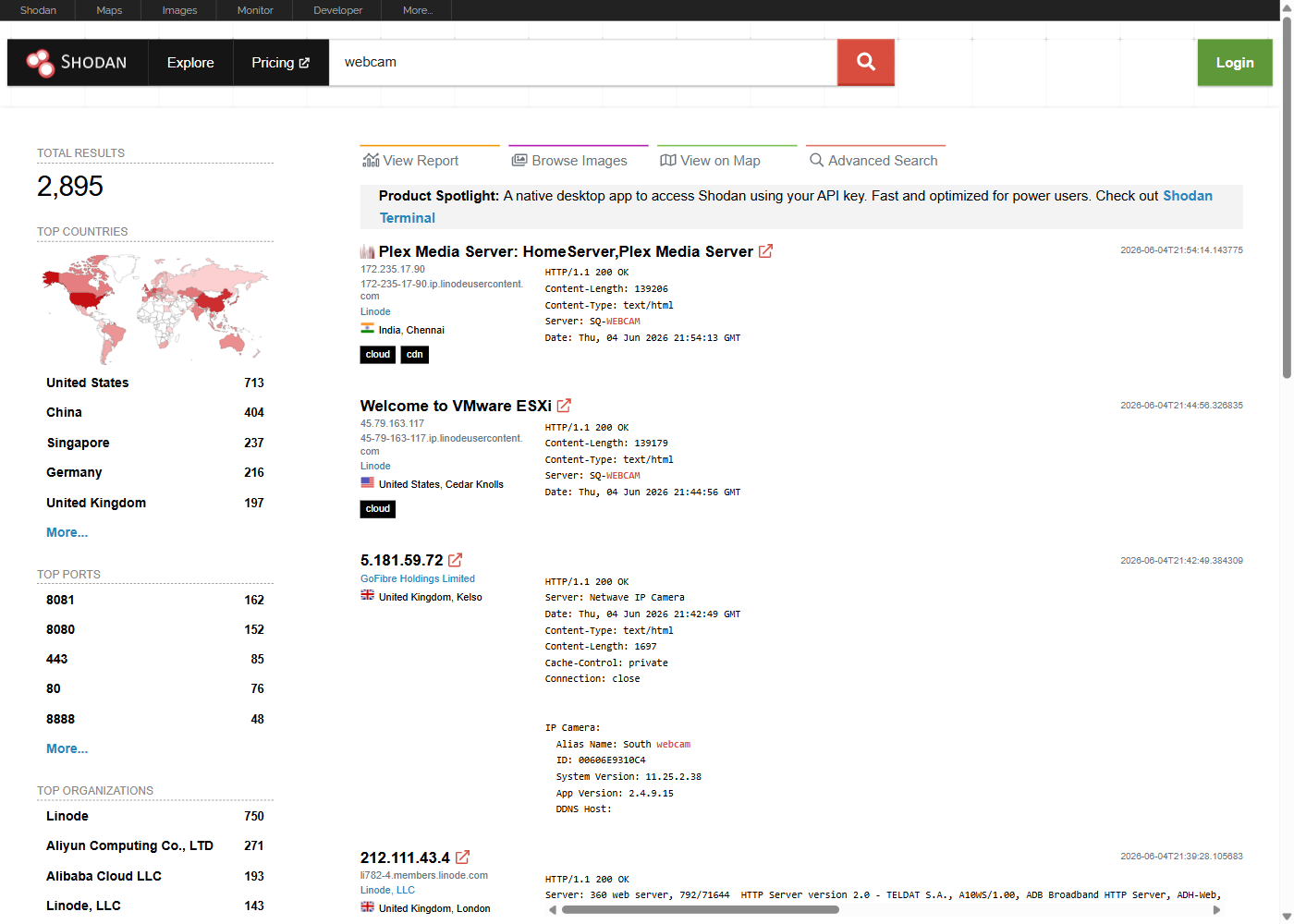
Task: Click the Advanced Search magnifier icon
Action: click(x=816, y=160)
